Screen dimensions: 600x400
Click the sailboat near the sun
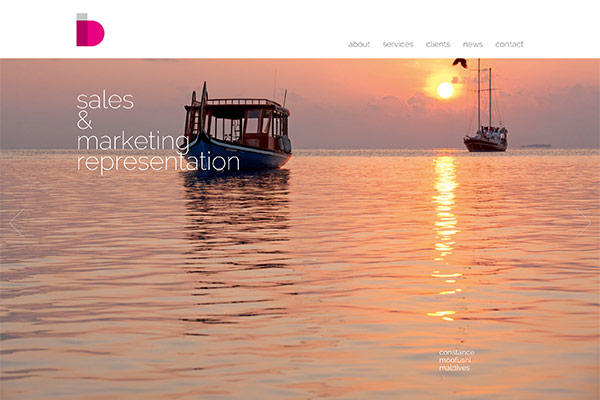pos(485,111)
